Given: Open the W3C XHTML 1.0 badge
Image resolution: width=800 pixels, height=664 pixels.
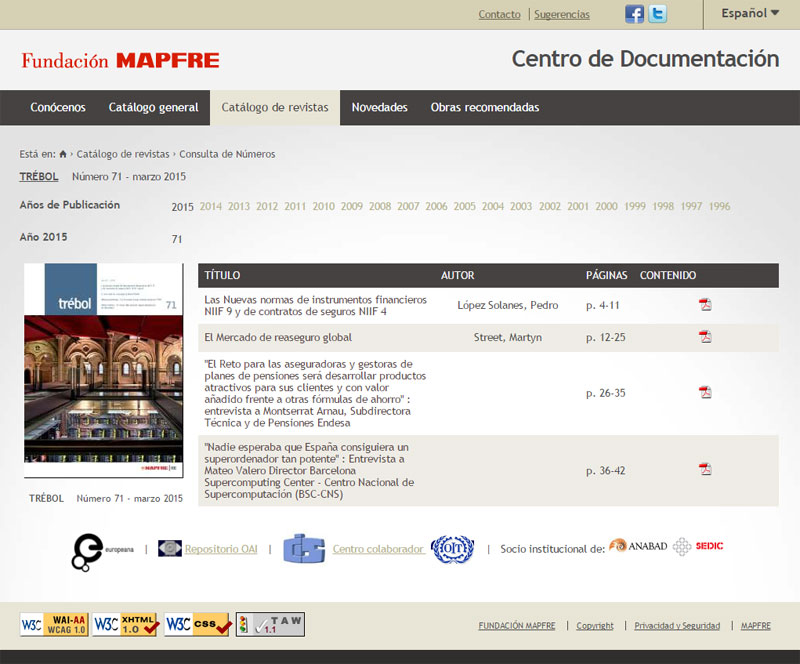Looking at the screenshot, I should 126,624.
